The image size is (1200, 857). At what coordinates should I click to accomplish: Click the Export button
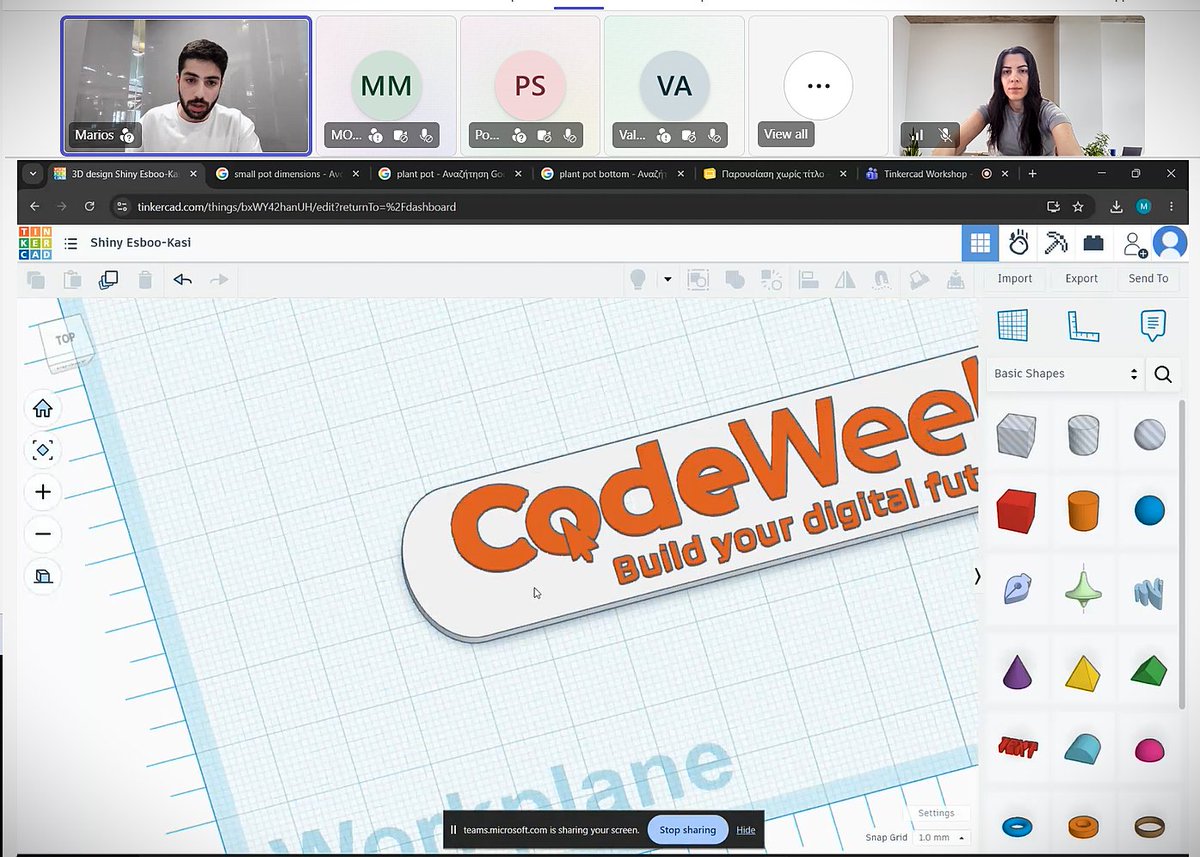tap(1081, 279)
